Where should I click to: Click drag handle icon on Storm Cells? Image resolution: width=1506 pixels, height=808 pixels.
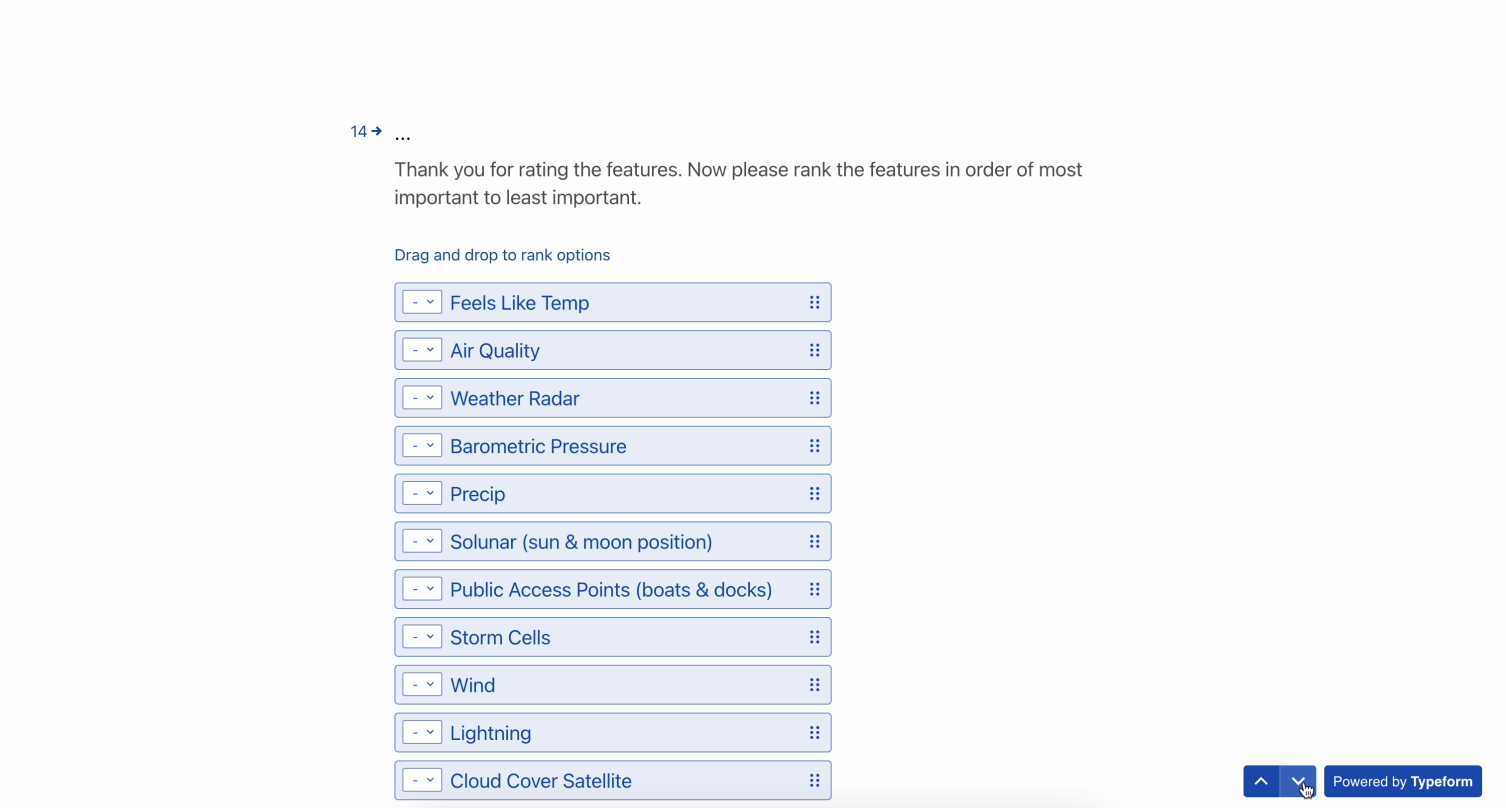pyautogui.click(x=814, y=637)
